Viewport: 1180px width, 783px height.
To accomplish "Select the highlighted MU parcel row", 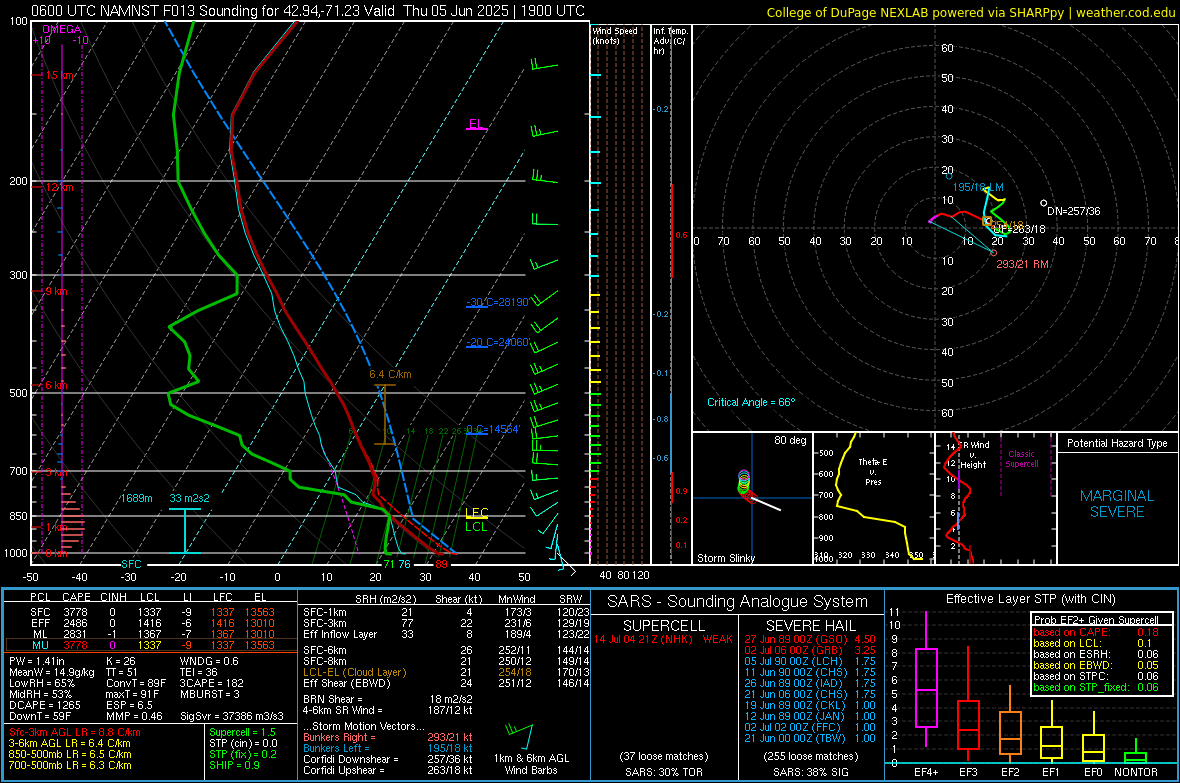I will click(151, 644).
